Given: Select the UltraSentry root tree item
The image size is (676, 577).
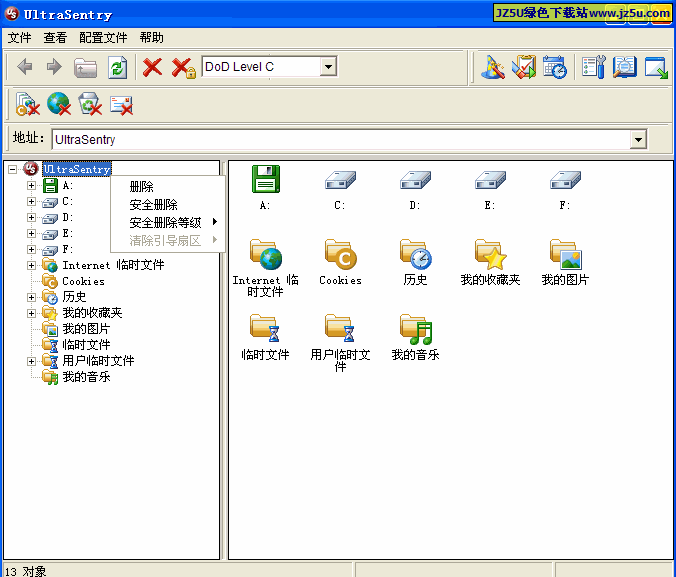Looking at the screenshot, I should tap(77, 169).
